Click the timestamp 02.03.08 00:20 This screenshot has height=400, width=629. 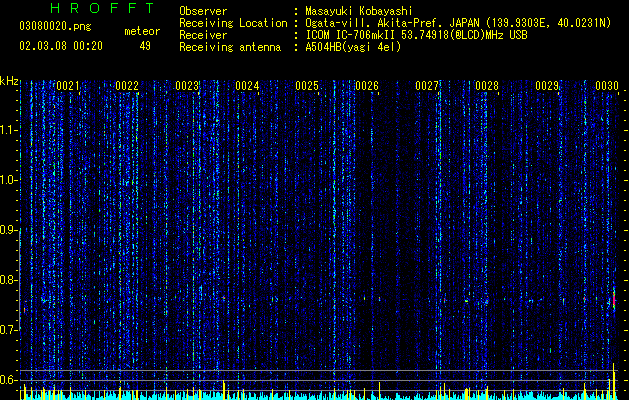[x=61, y=46]
